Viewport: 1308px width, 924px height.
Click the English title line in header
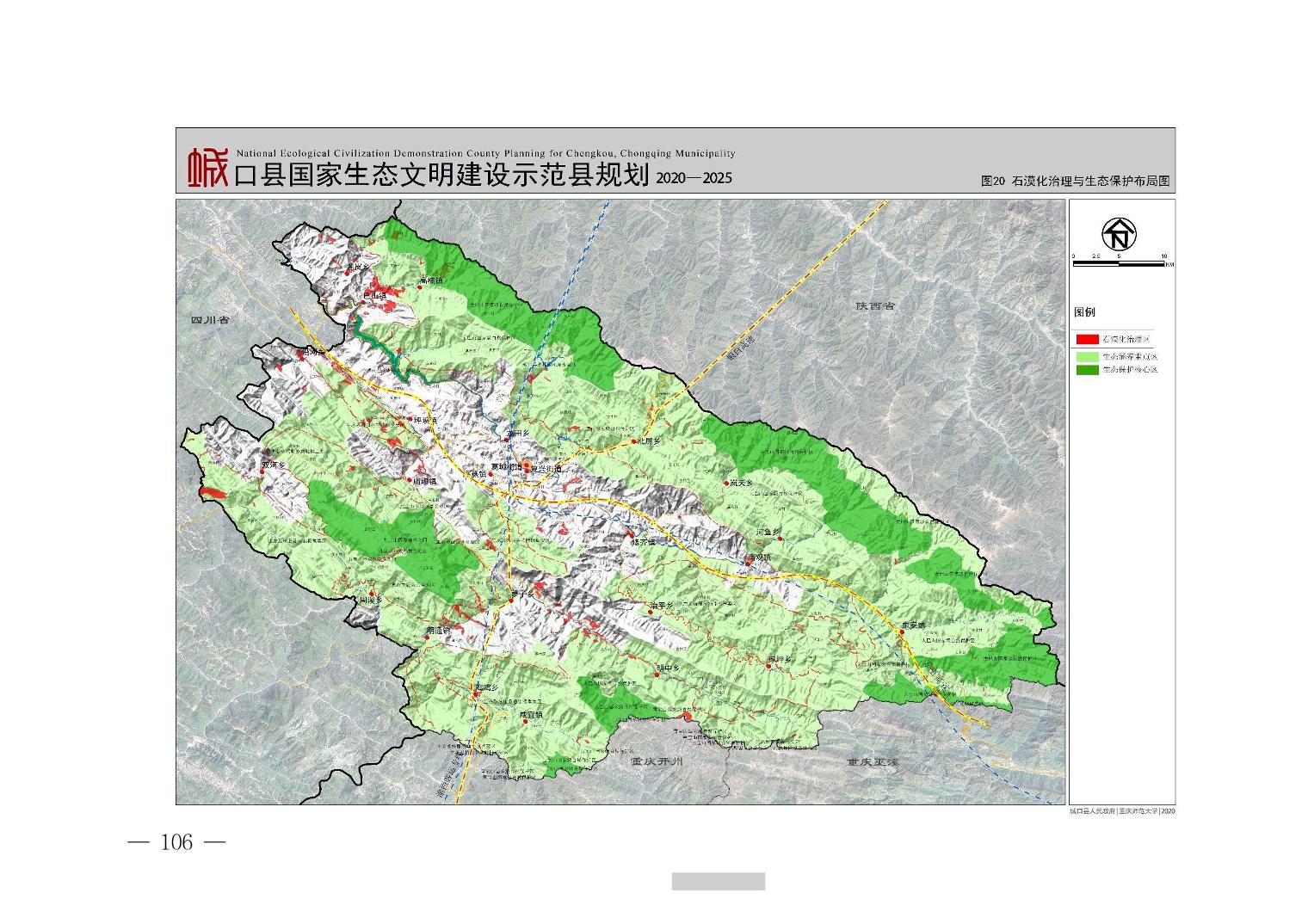(x=485, y=153)
